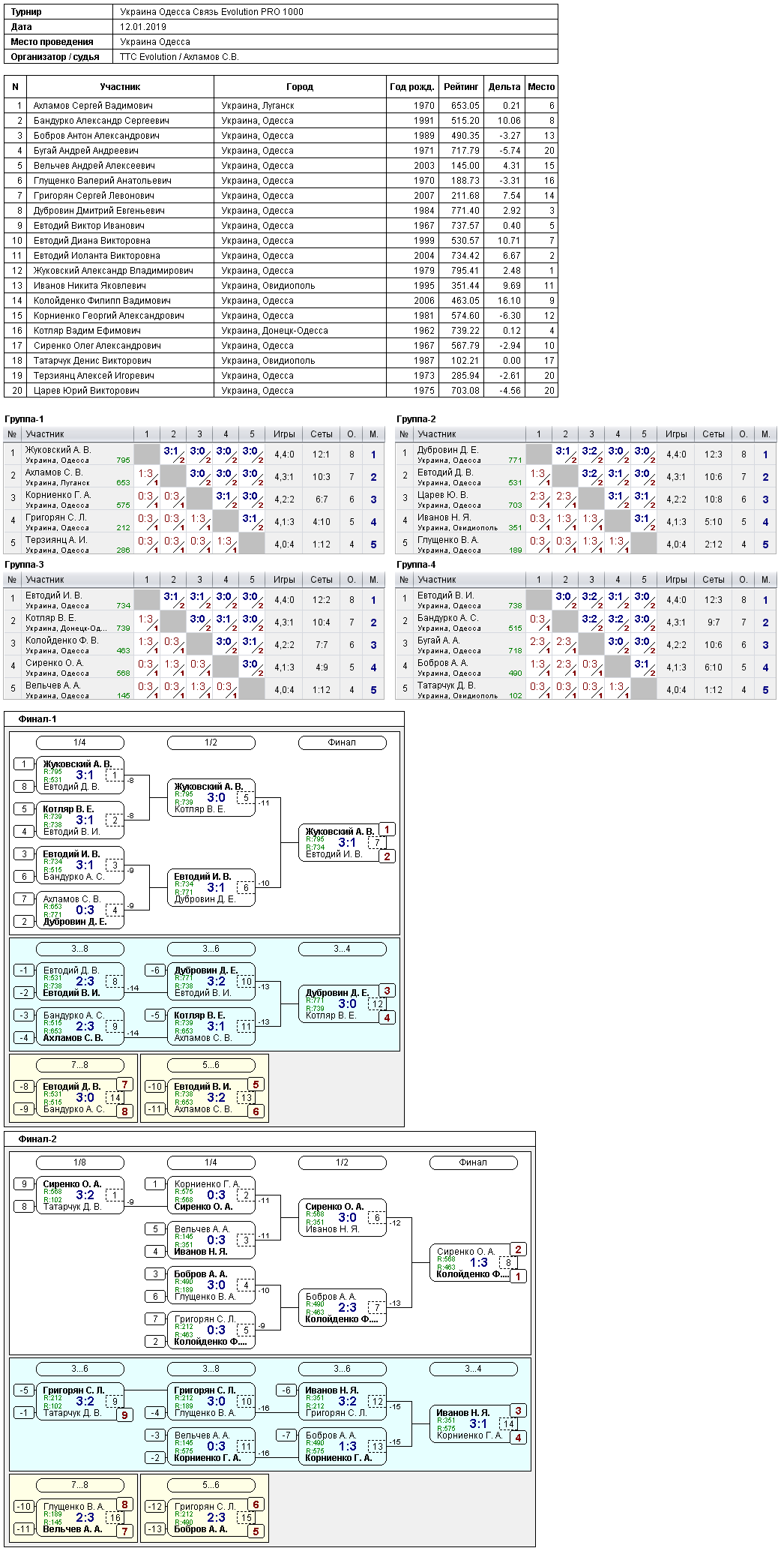Select participant Евтодий Иоланта Викторовна row
The width and height of the screenshot is (784, 1551).
pos(280,256)
